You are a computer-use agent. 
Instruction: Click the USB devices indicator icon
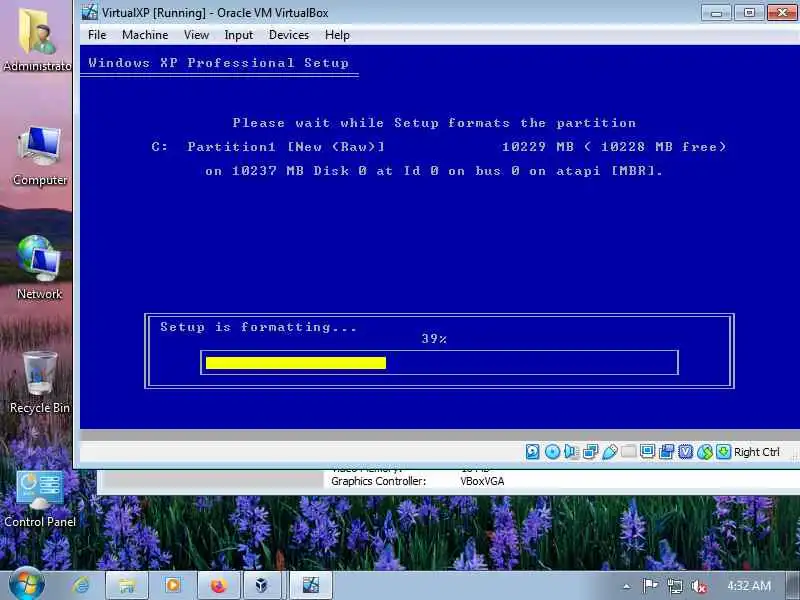point(610,452)
